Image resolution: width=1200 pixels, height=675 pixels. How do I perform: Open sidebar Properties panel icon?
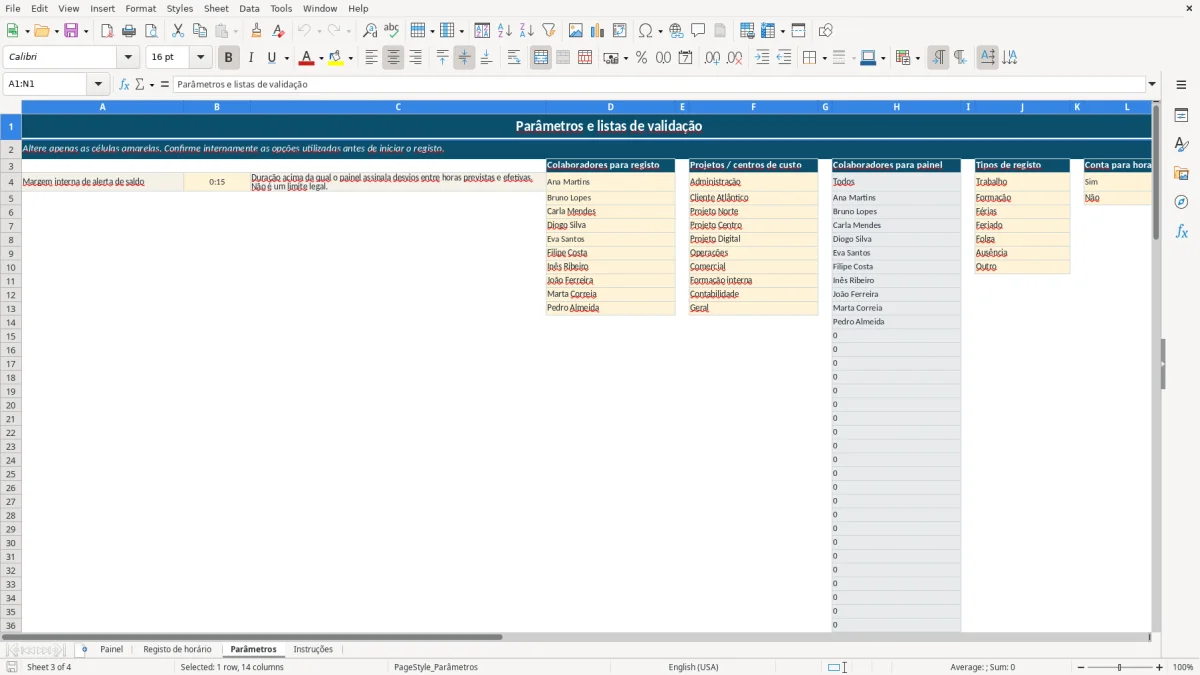pyautogui.click(x=1181, y=115)
